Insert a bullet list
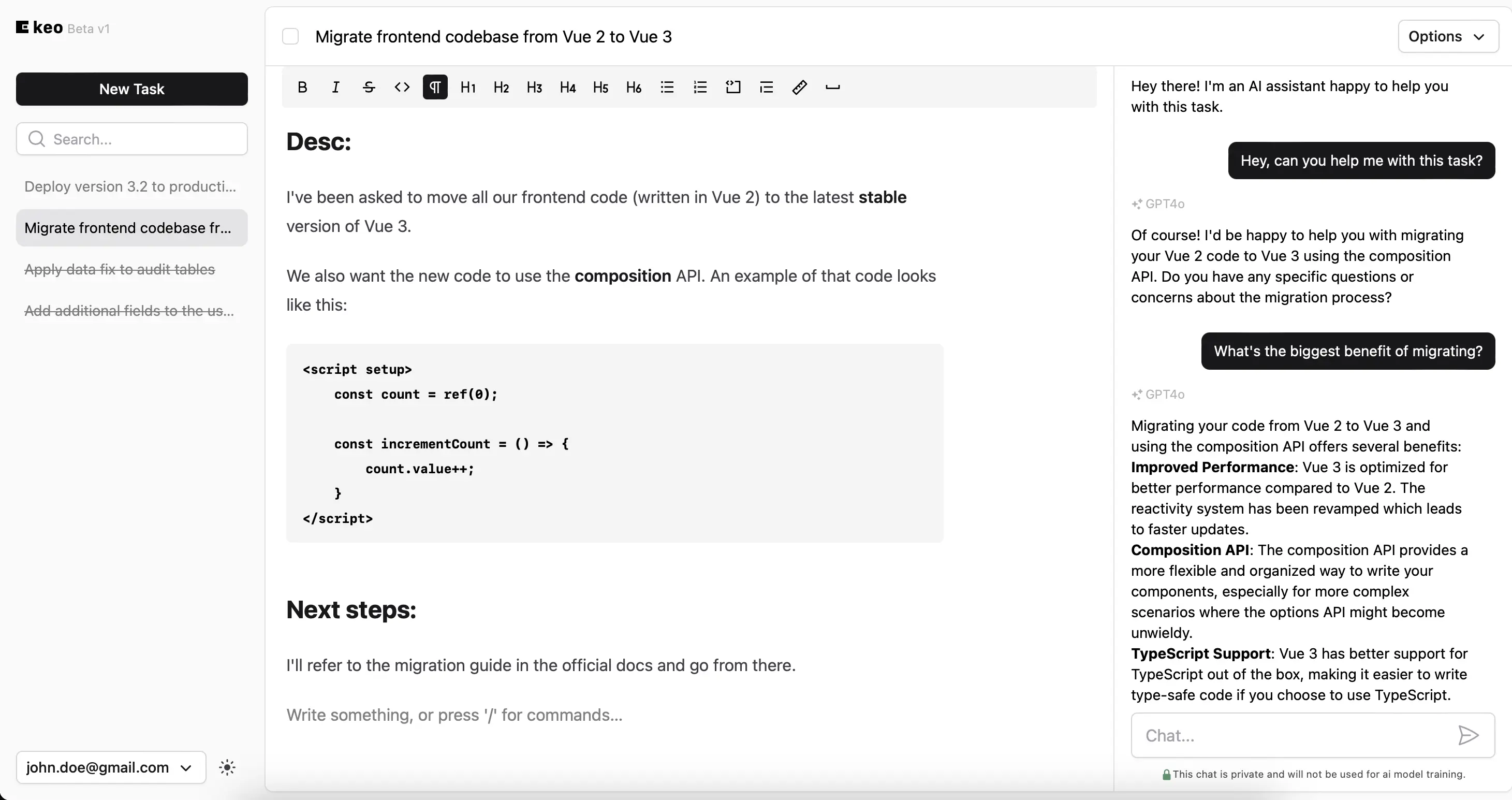 [x=667, y=88]
